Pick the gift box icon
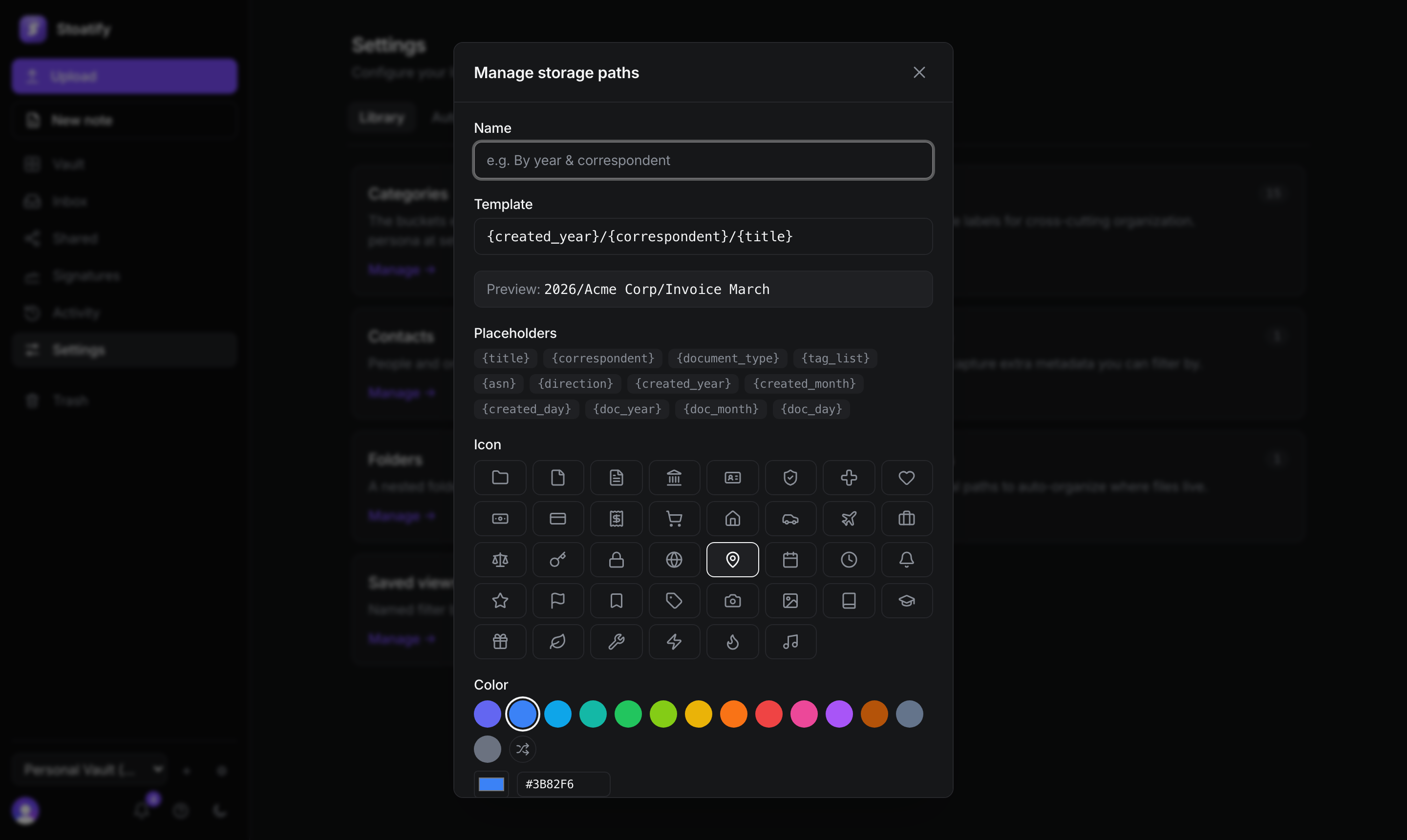This screenshot has height=840, width=1407. coord(500,642)
